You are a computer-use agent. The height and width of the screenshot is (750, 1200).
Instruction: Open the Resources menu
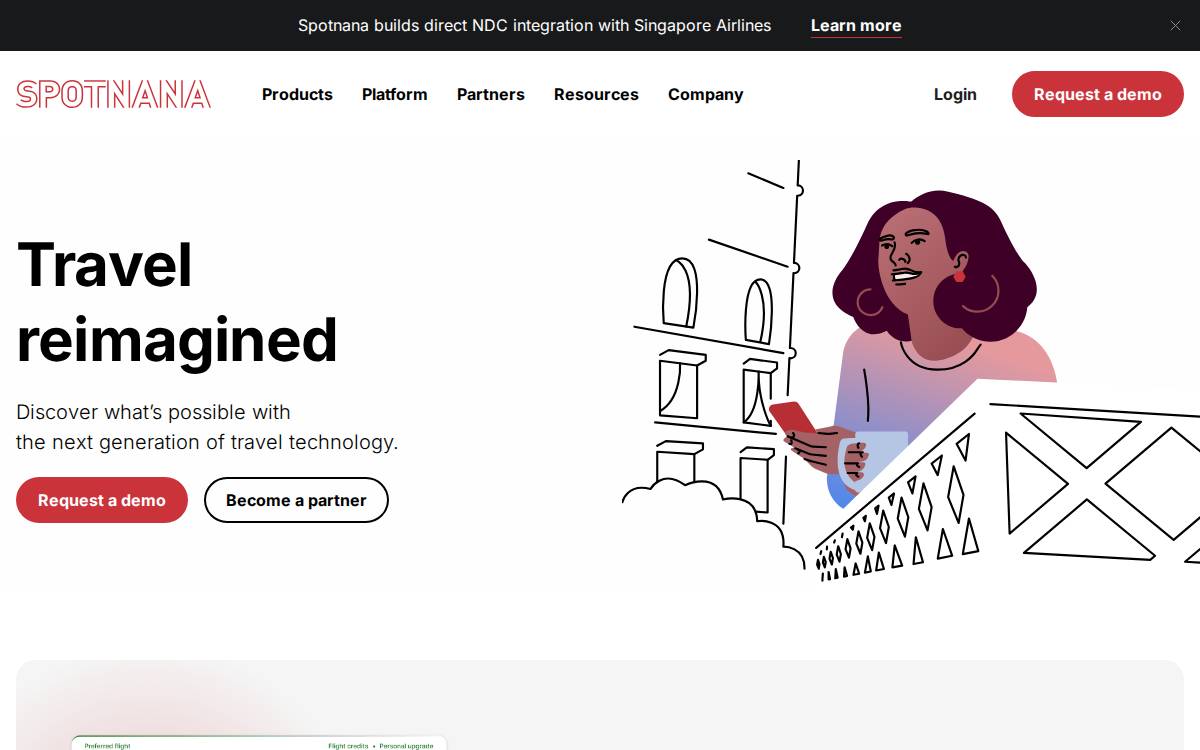pos(596,94)
